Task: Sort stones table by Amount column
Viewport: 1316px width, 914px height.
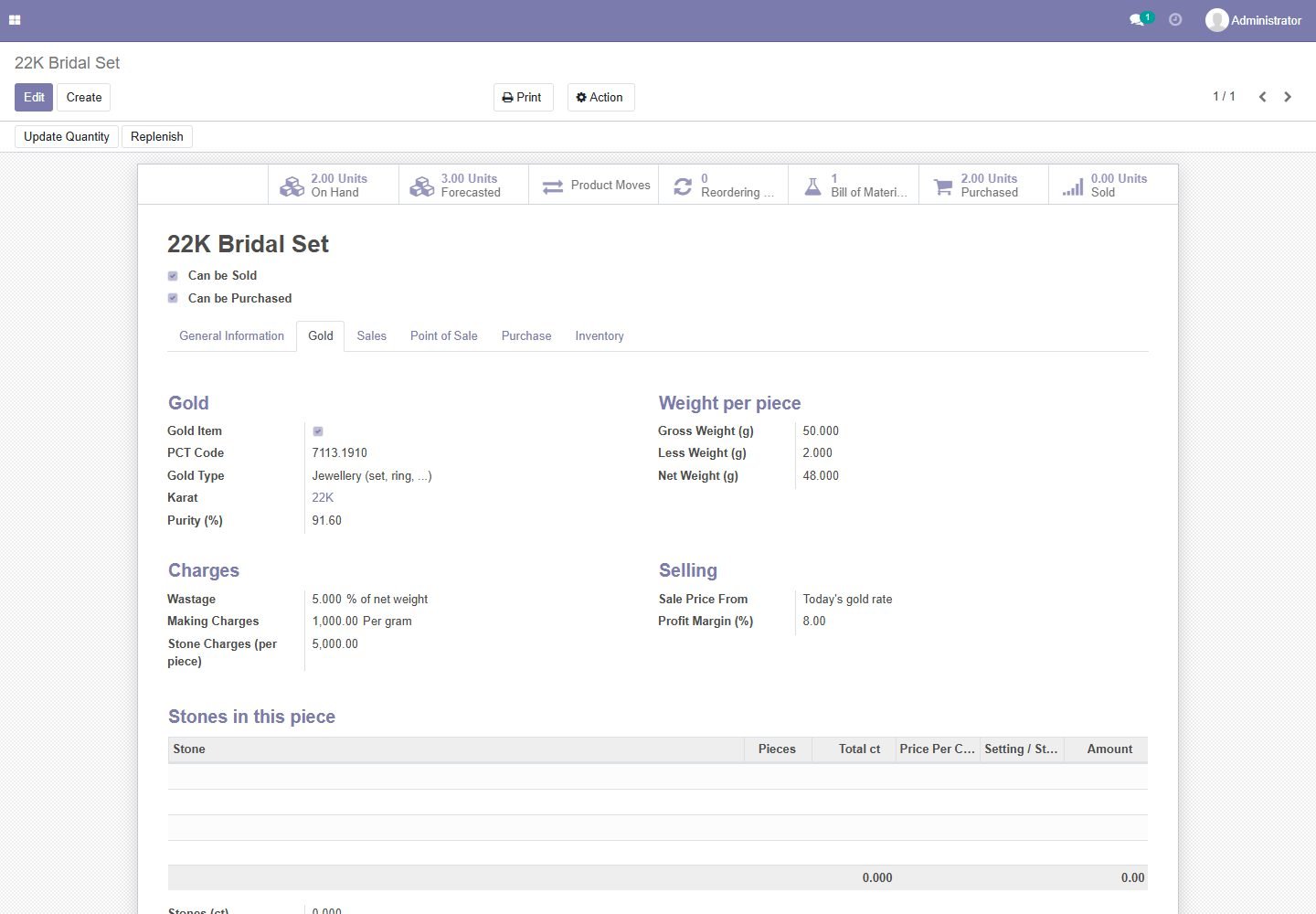Action: [x=1106, y=749]
